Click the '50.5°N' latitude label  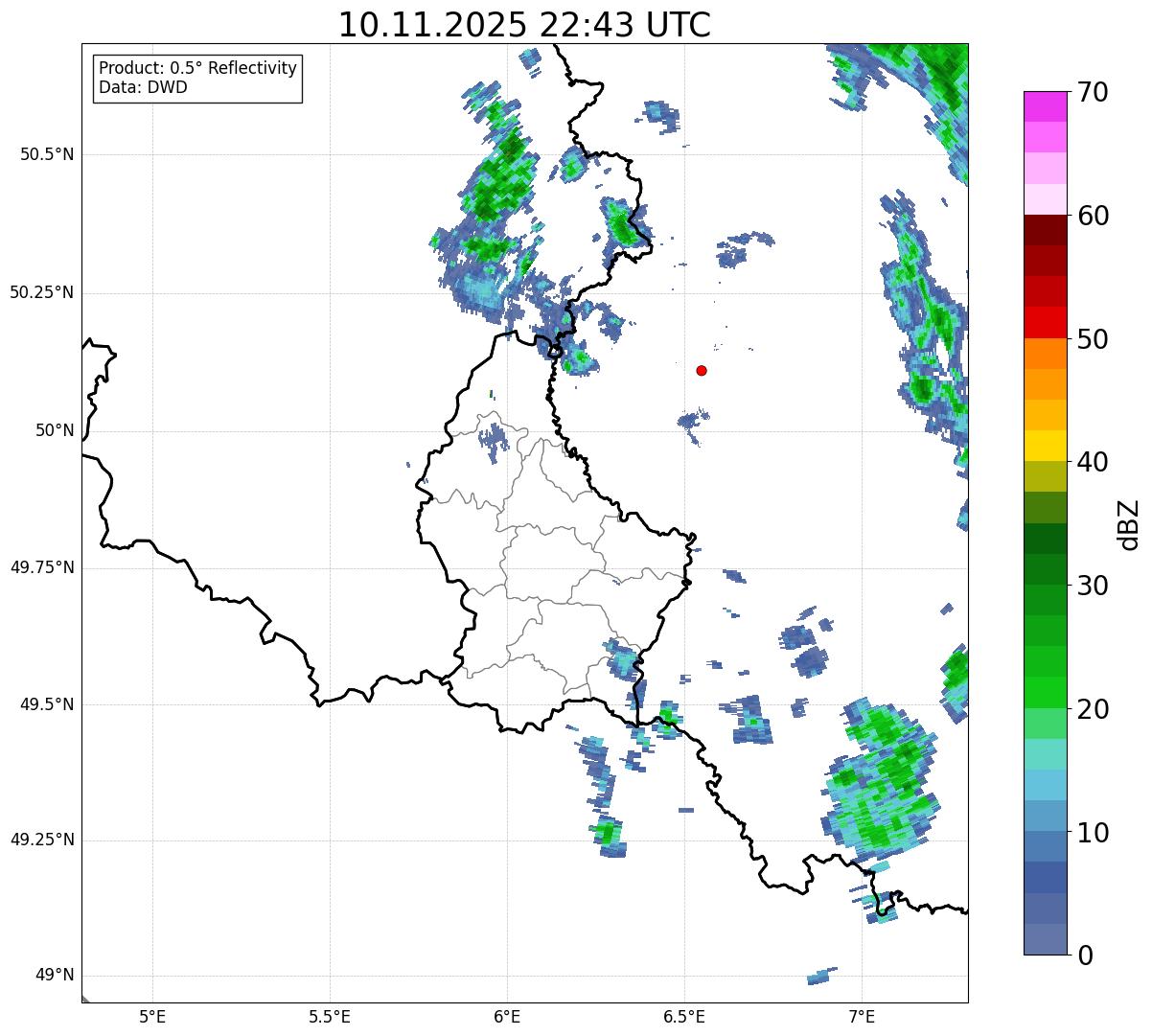[x=46, y=154]
